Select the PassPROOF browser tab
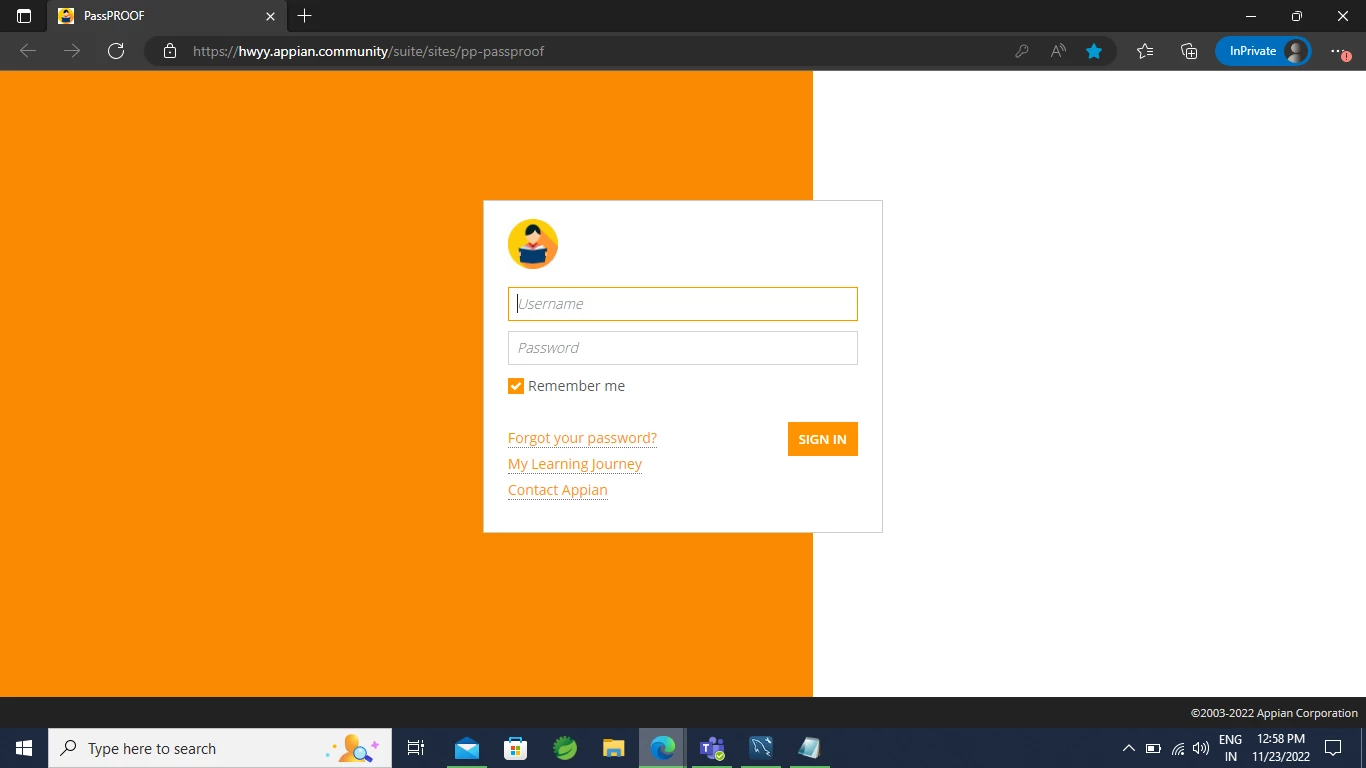Screen dimensions: 1366x768 click(x=166, y=16)
